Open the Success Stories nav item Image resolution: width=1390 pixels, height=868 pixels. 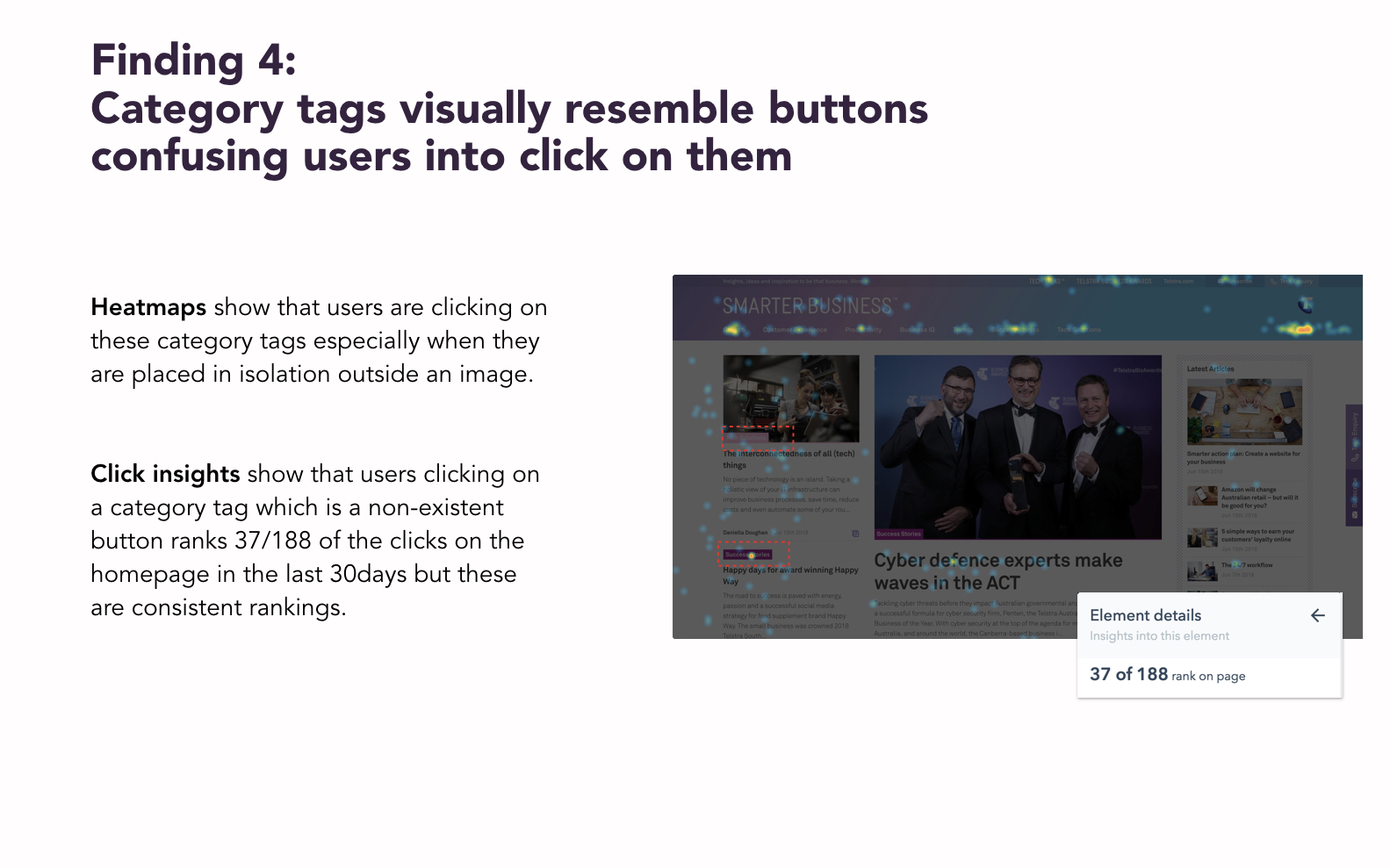tap(1015, 330)
